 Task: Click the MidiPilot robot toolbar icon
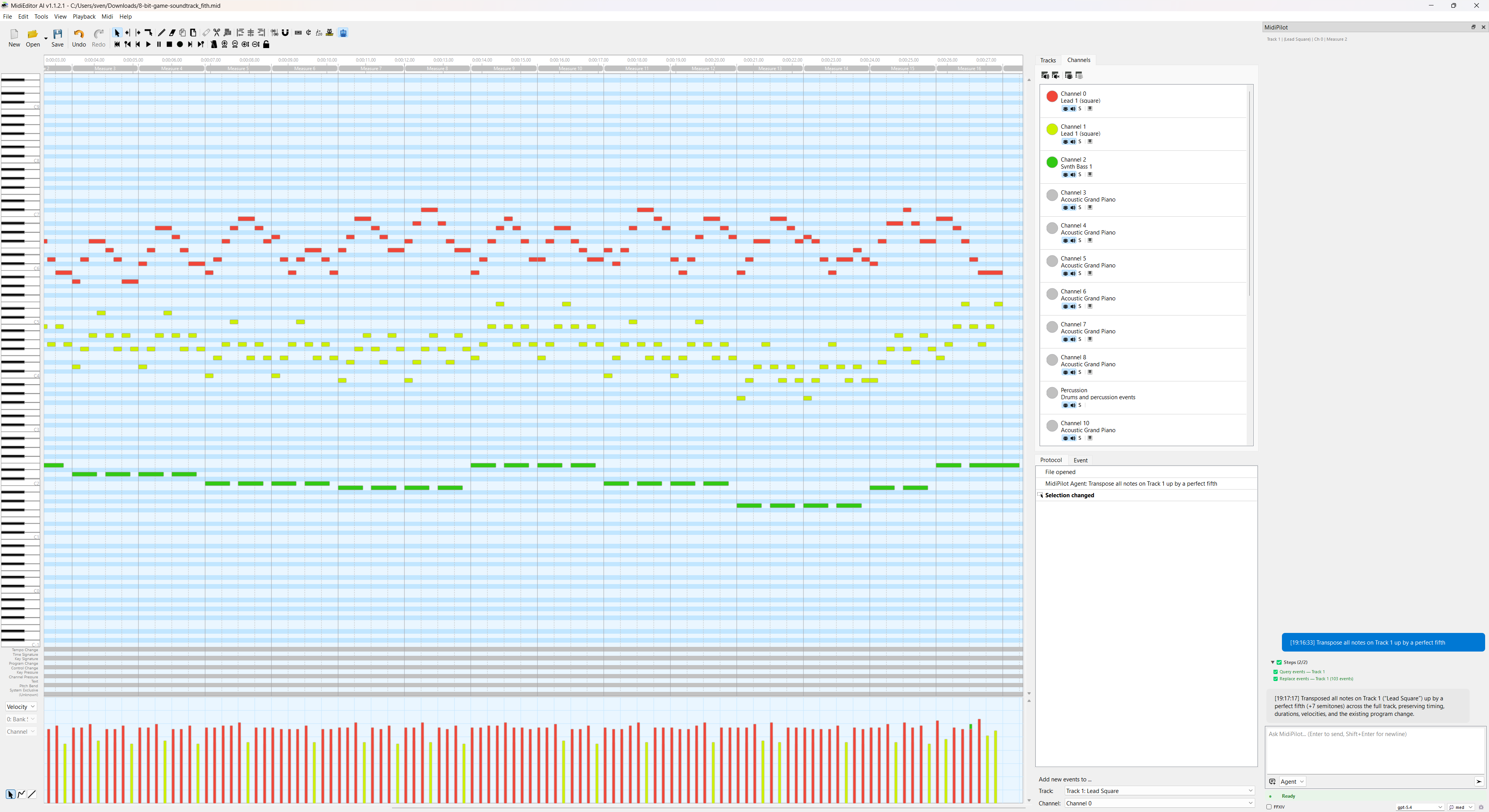pyautogui.click(x=343, y=33)
